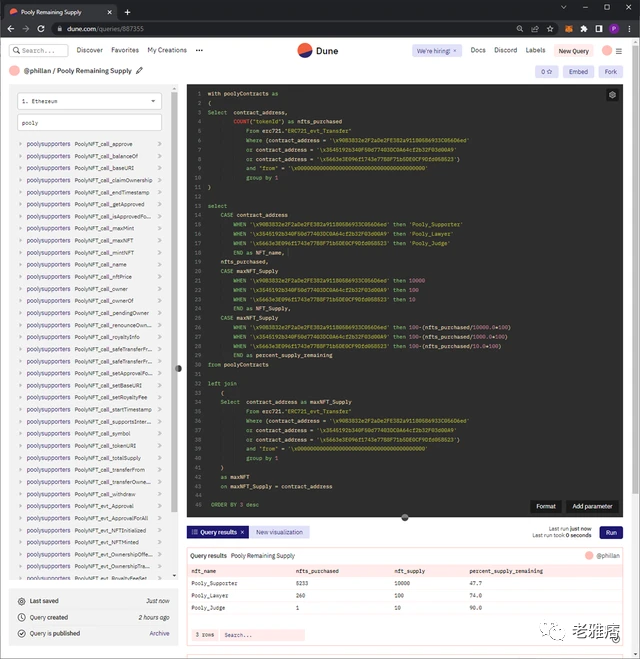This screenshot has height=659, width=640.
Task: Select the Pooly_Lawyer result cell
Action: coord(210,596)
